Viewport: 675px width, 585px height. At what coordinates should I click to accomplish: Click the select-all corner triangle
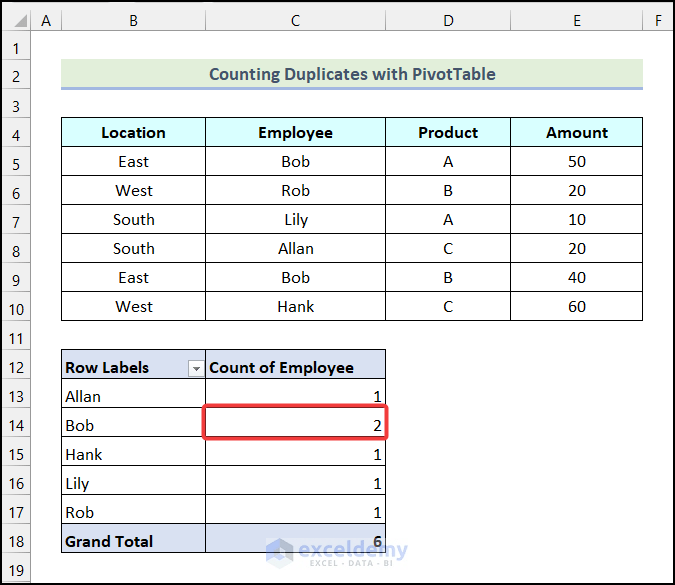click(20, 21)
